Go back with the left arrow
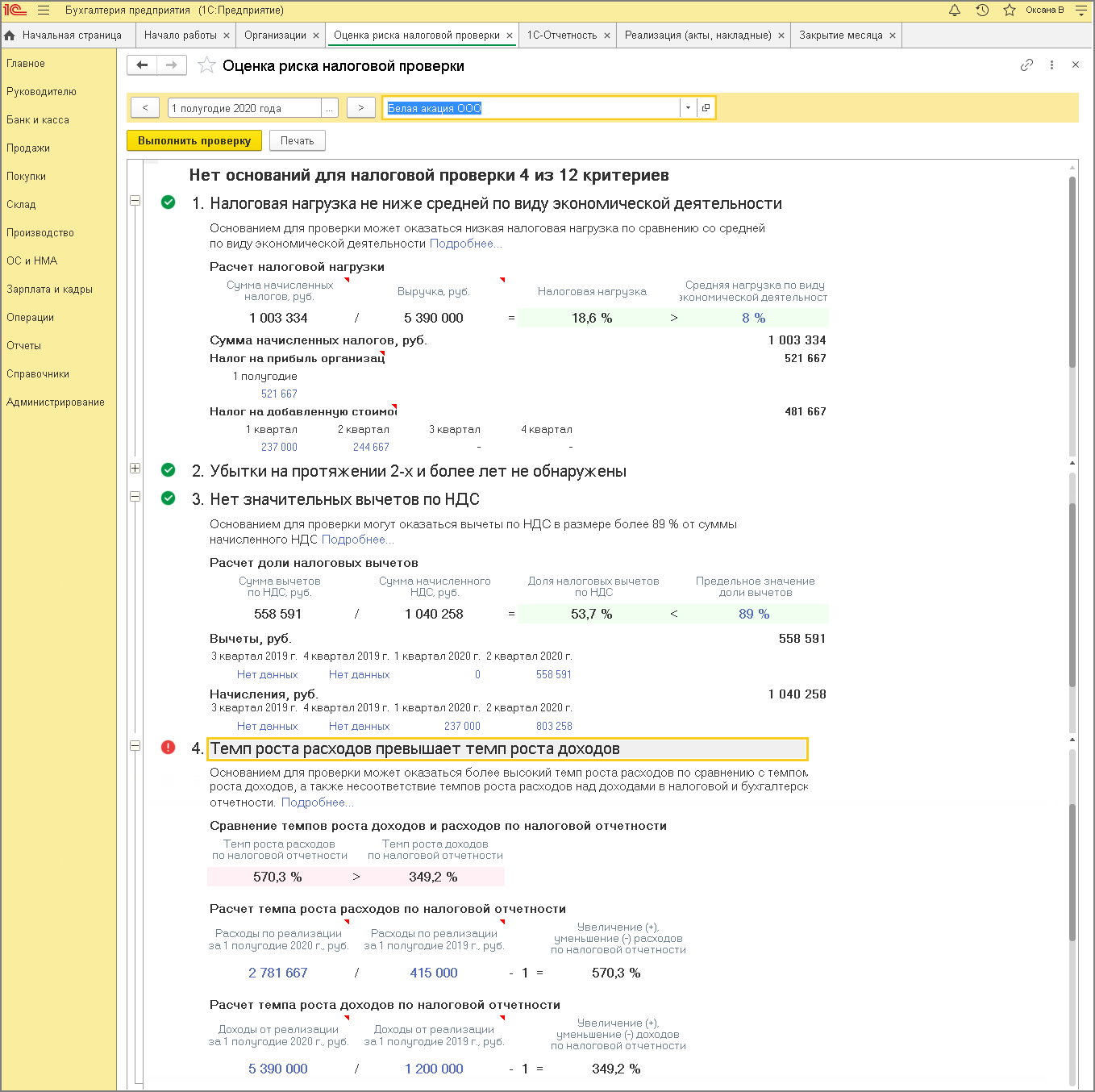1095x1092 pixels. point(142,65)
